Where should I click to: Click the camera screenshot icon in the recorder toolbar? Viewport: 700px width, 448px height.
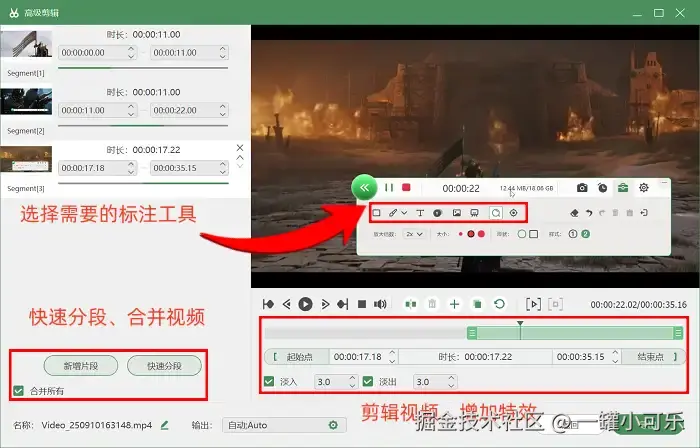[582, 188]
